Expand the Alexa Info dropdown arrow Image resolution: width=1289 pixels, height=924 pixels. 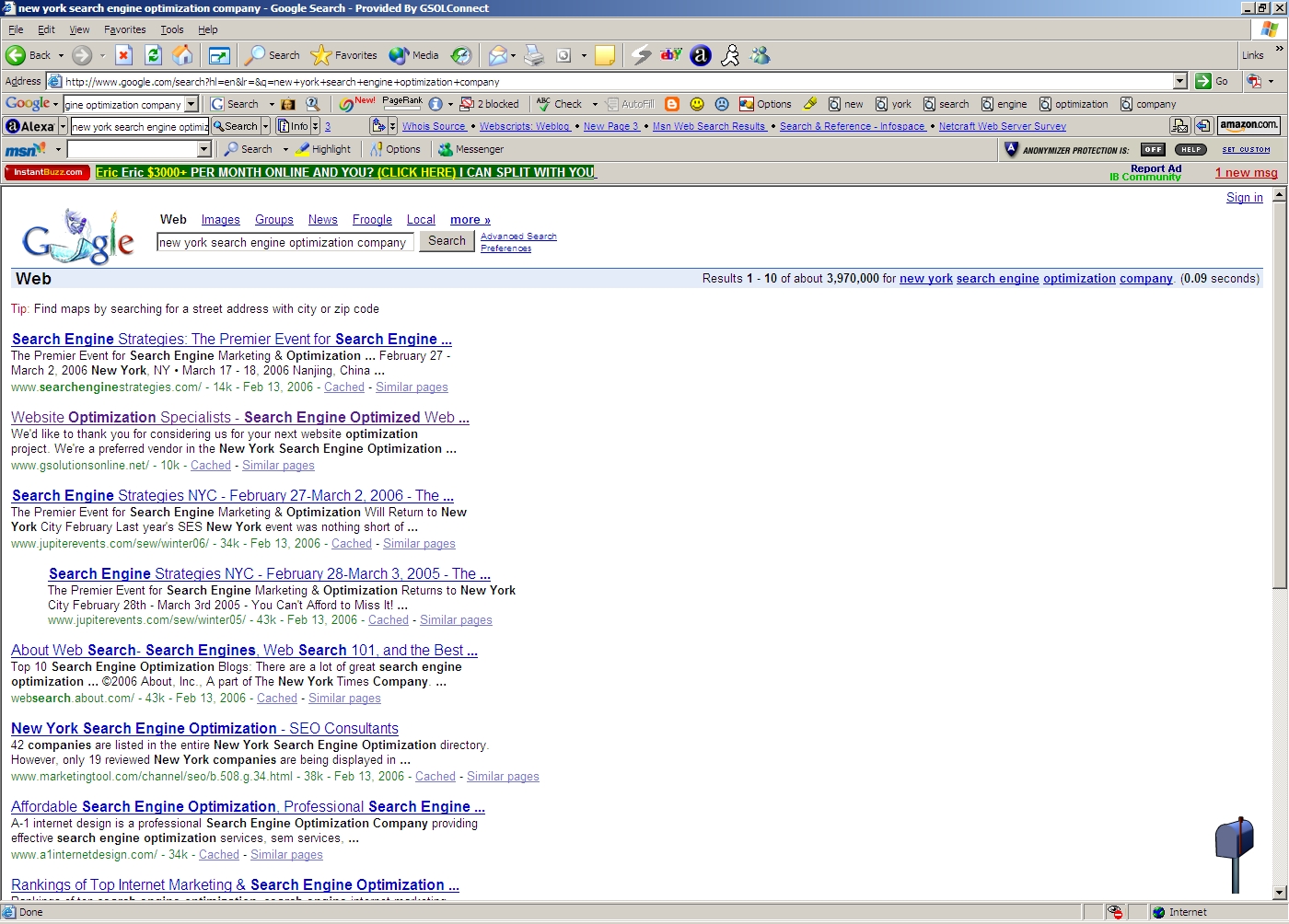[315, 126]
